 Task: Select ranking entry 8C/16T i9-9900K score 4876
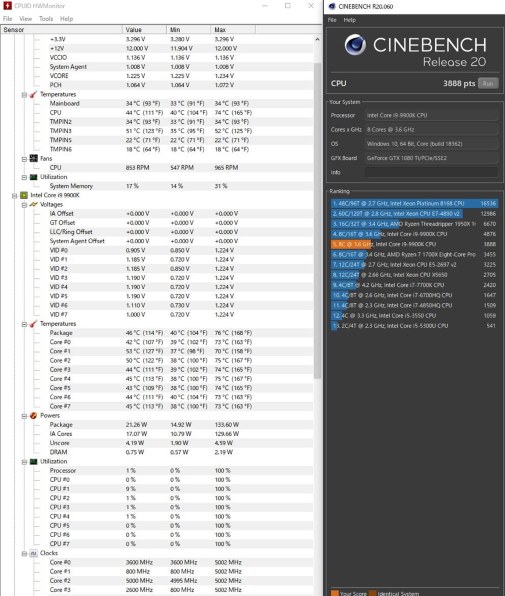pyautogui.click(x=414, y=234)
